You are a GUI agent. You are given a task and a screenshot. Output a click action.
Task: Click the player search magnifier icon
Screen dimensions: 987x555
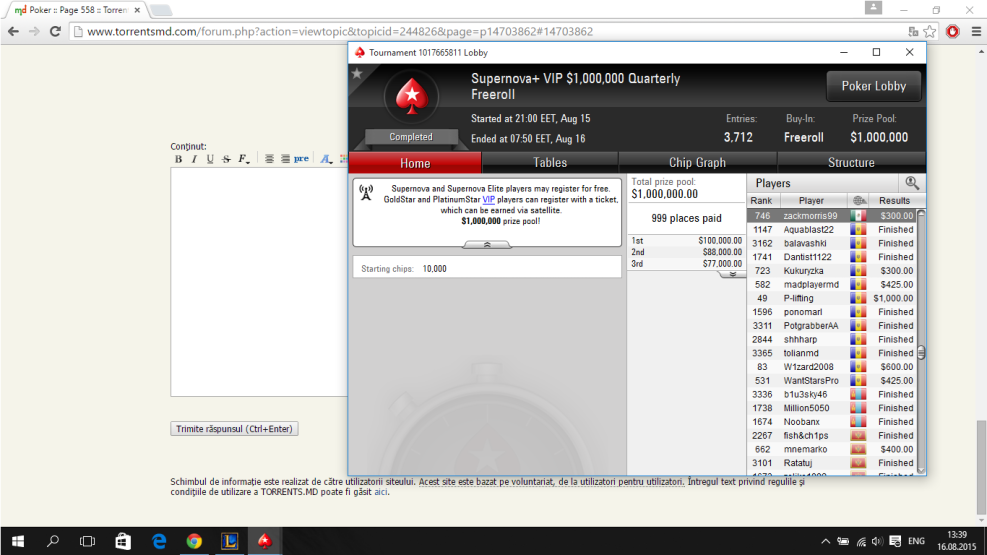[911, 183]
